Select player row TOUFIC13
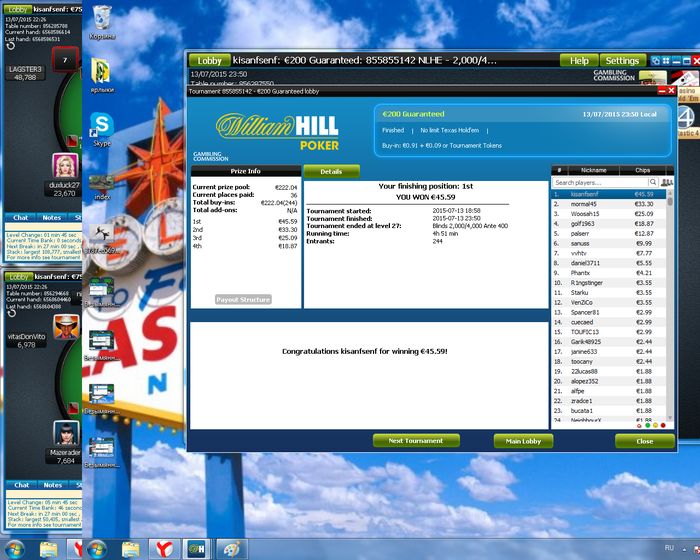 pos(609,332)
